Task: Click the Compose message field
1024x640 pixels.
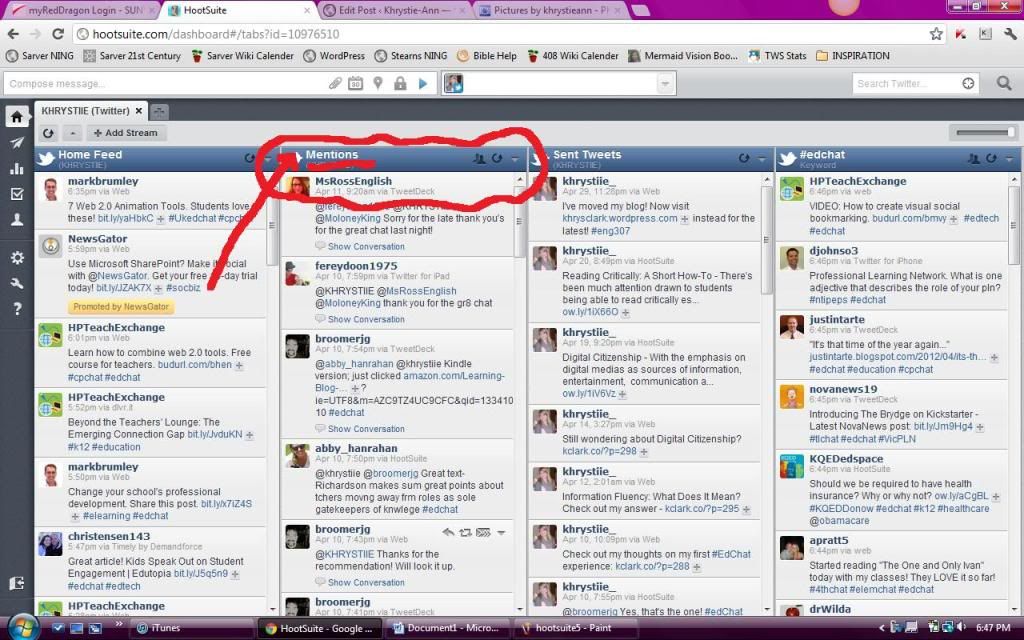Action: 167,84
